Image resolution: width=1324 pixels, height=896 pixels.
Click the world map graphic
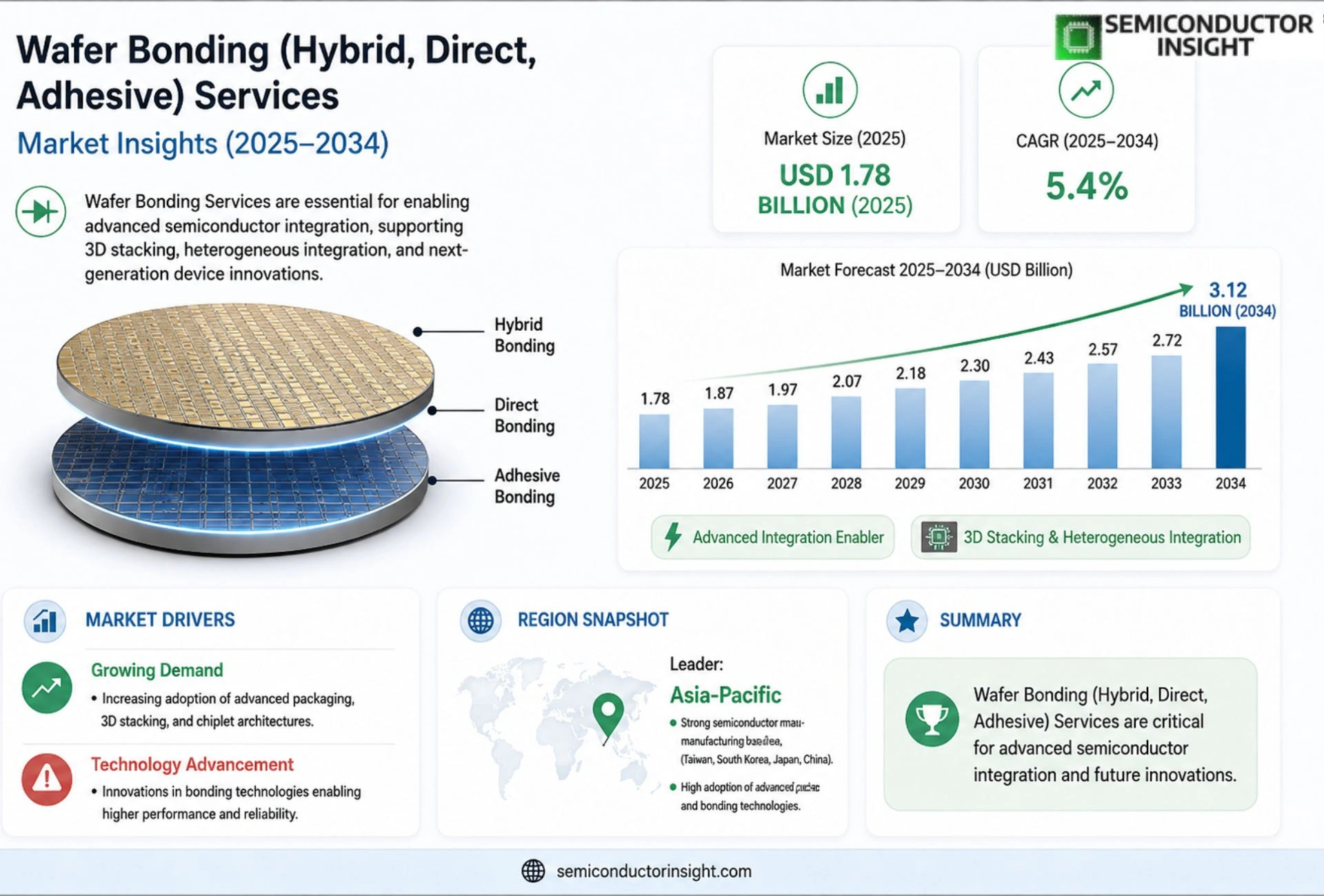[x=557, y=727]
